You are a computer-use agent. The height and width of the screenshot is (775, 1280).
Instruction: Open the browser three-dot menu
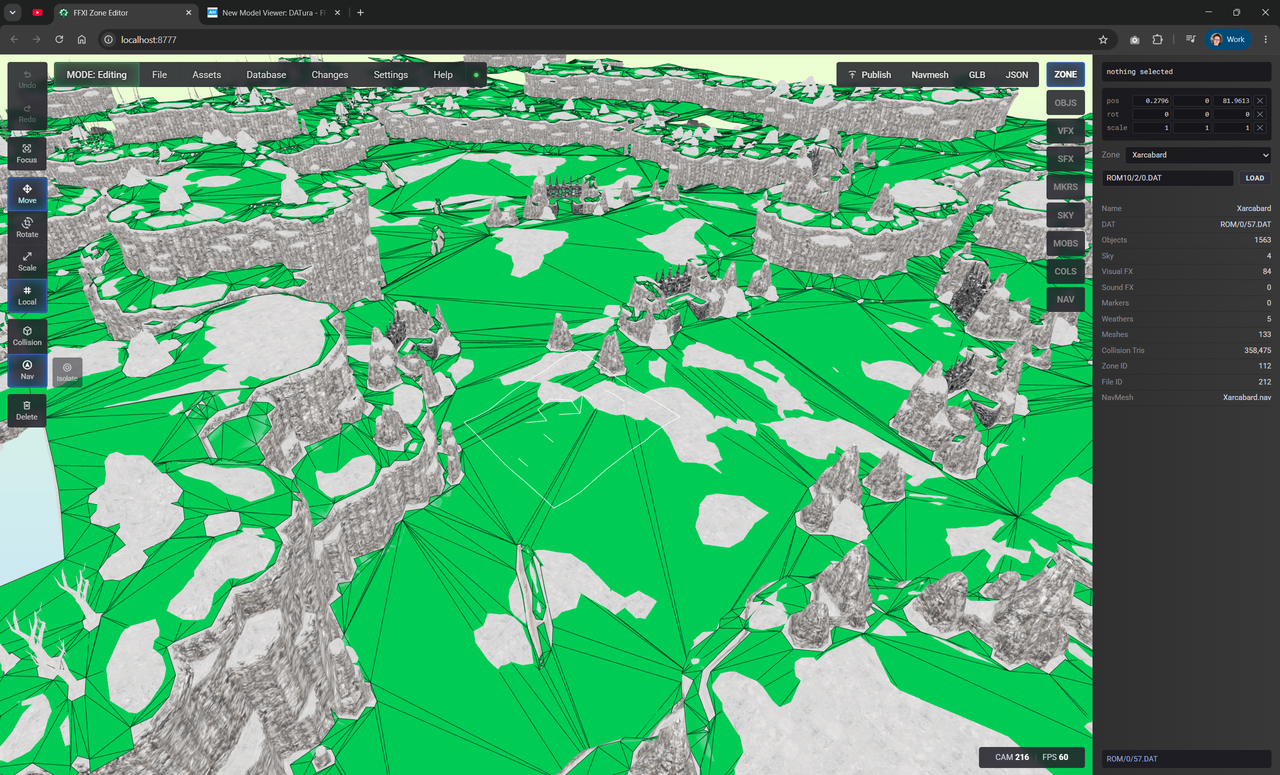click(1265, 39)
